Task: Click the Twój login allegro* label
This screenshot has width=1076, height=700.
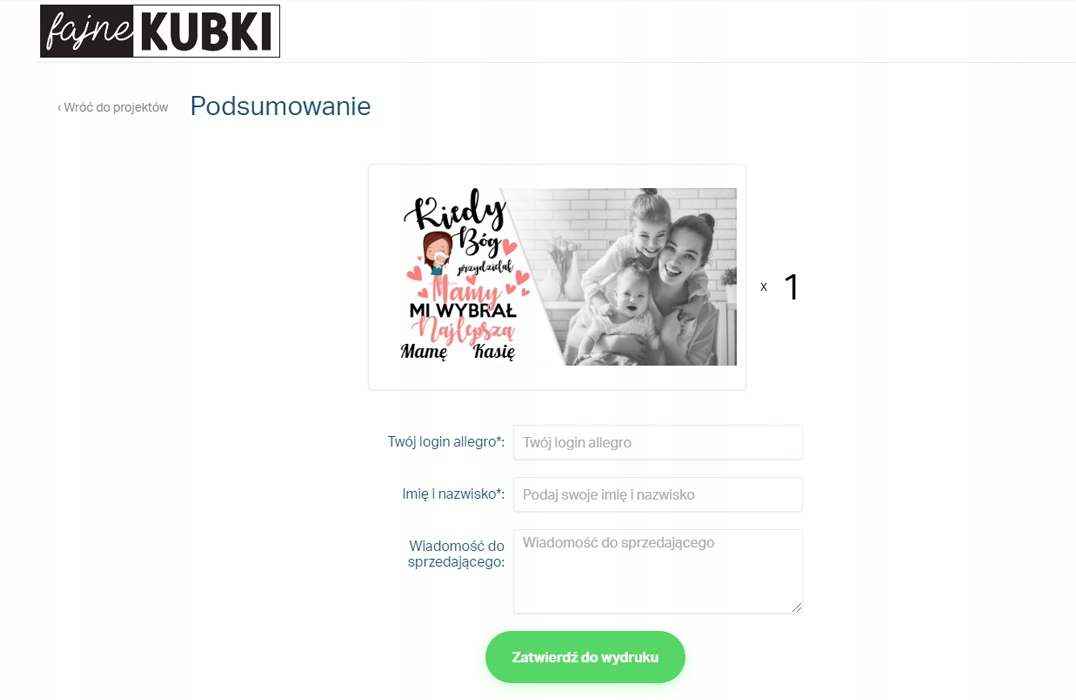Action: coord(446,442)
